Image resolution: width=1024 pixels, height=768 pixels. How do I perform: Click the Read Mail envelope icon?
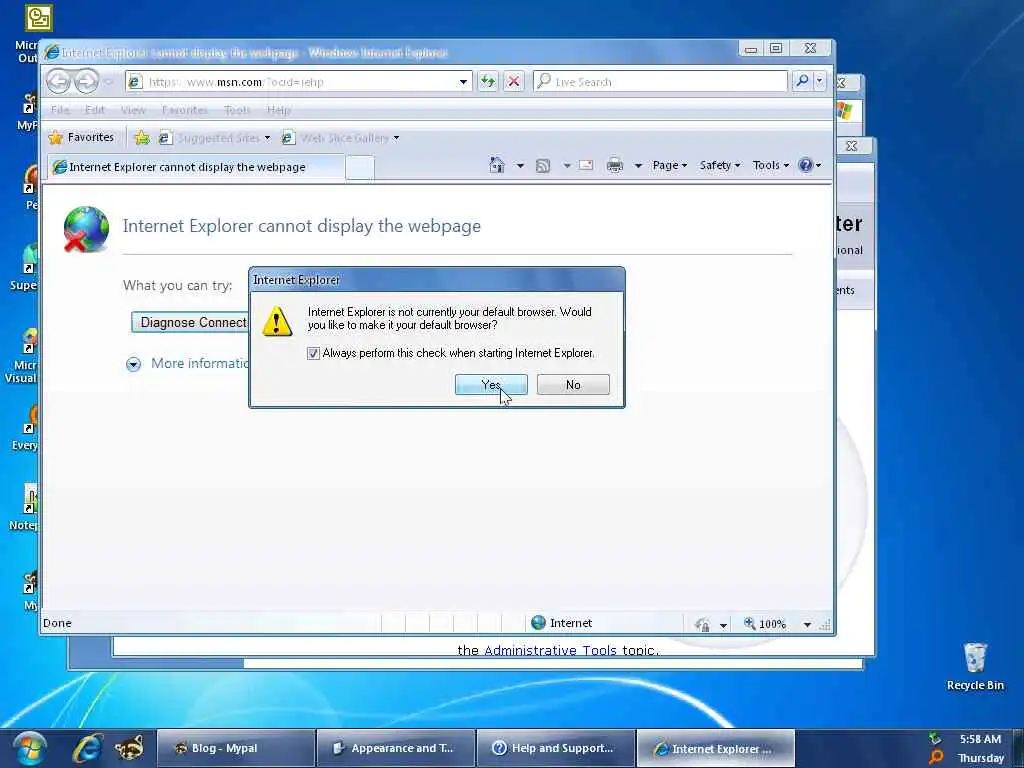coord(586,165)
